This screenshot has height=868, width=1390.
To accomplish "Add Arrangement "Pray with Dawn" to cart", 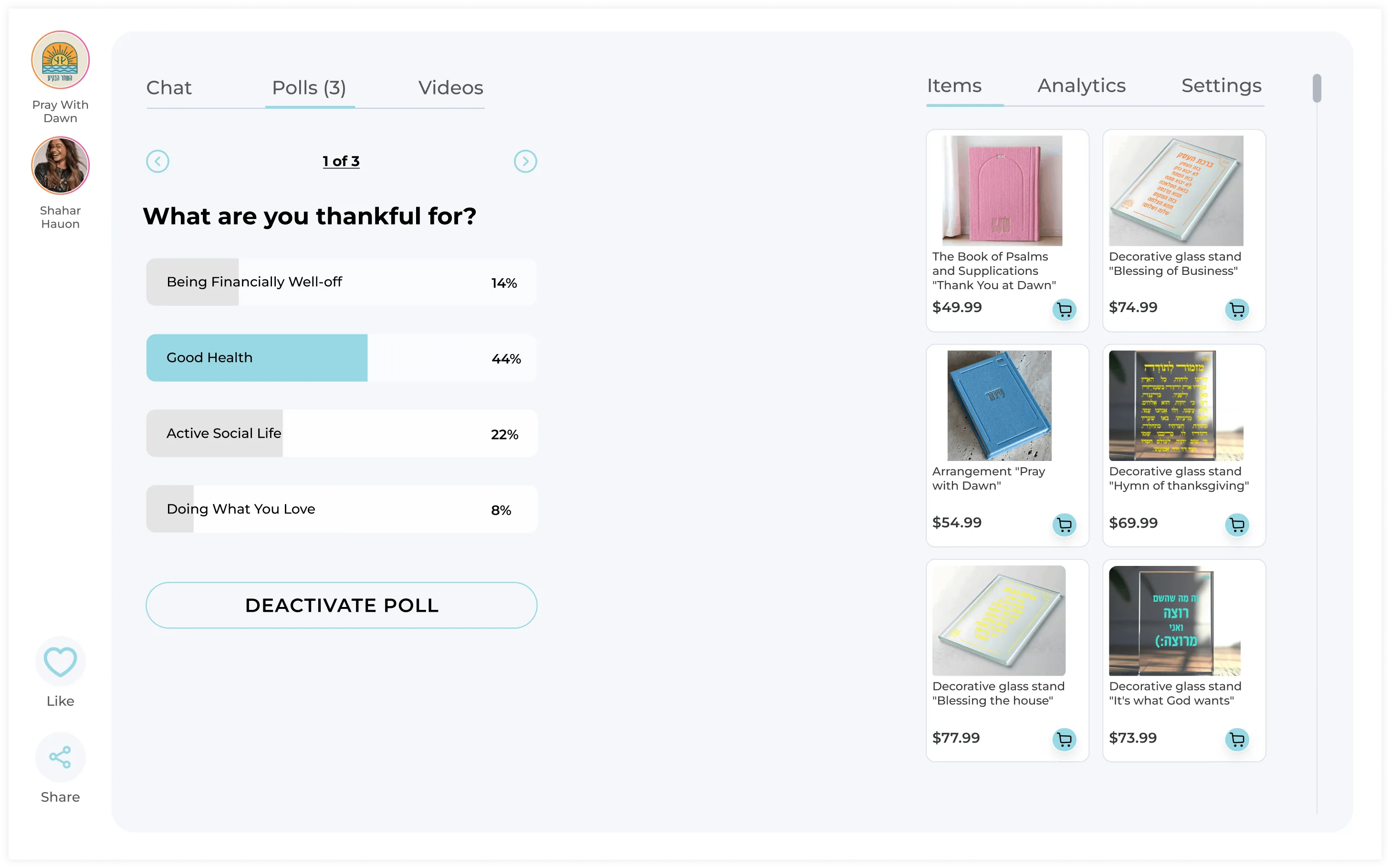I will [1064, 525].
